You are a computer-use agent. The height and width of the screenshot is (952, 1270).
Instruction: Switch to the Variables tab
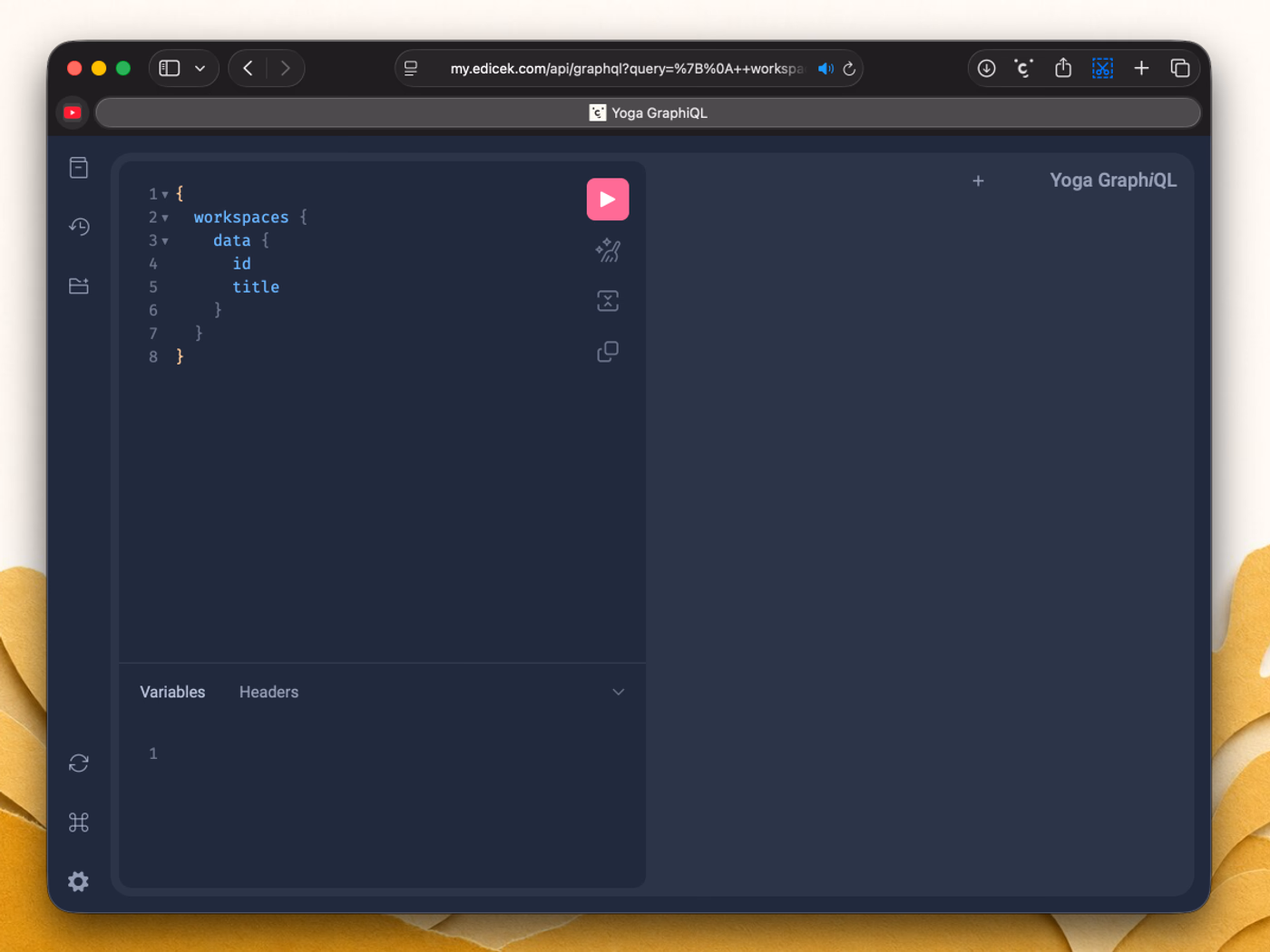click(172, 692)
